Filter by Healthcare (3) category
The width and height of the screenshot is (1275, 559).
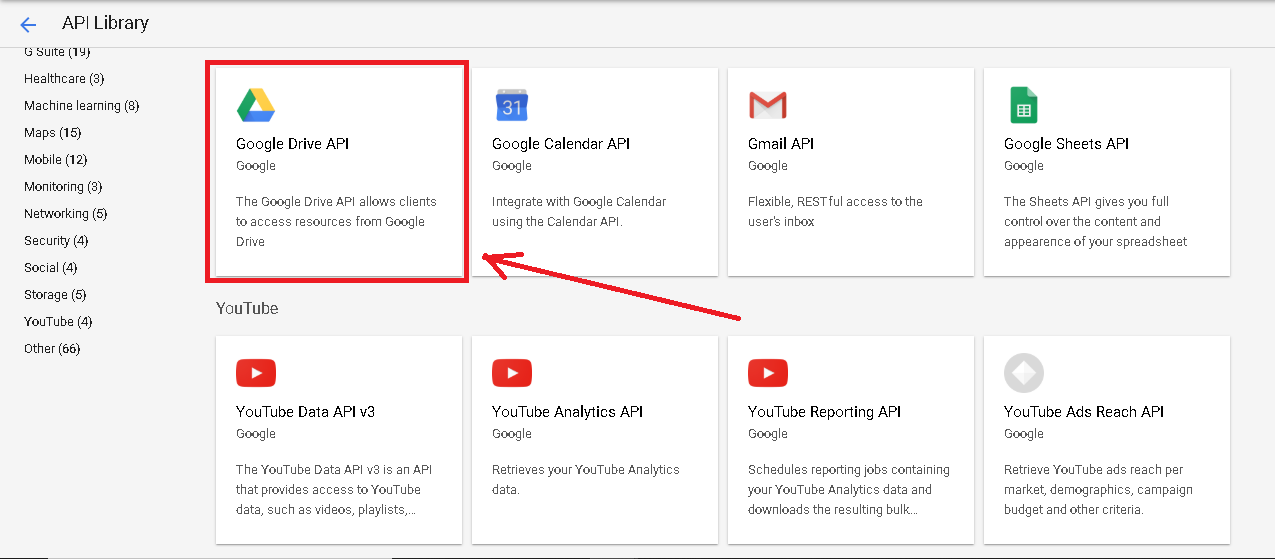tap(64, 79)
